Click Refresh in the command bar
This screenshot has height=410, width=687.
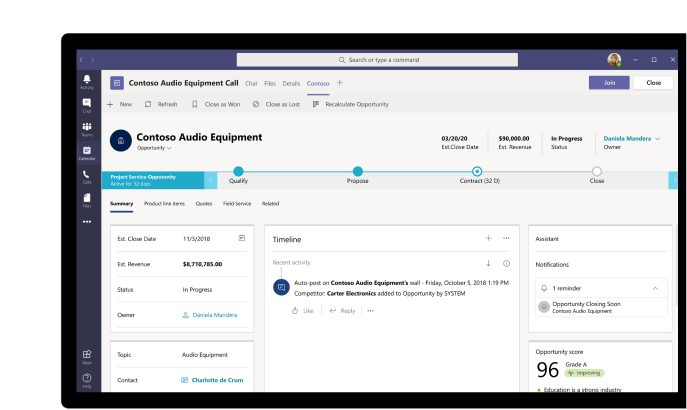161,104
